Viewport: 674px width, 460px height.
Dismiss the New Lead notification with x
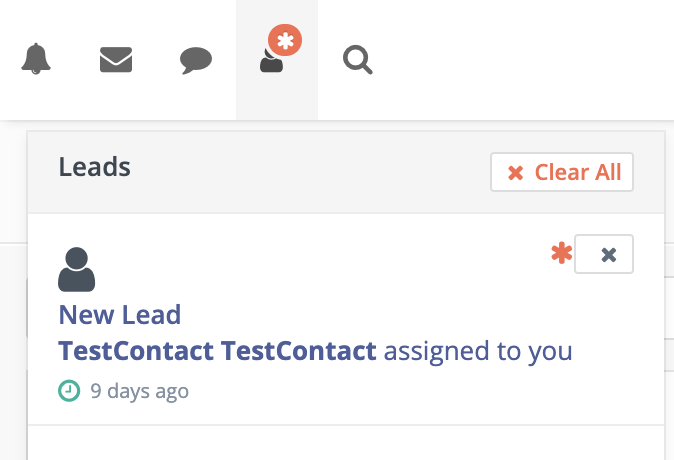tap(604, 254)
